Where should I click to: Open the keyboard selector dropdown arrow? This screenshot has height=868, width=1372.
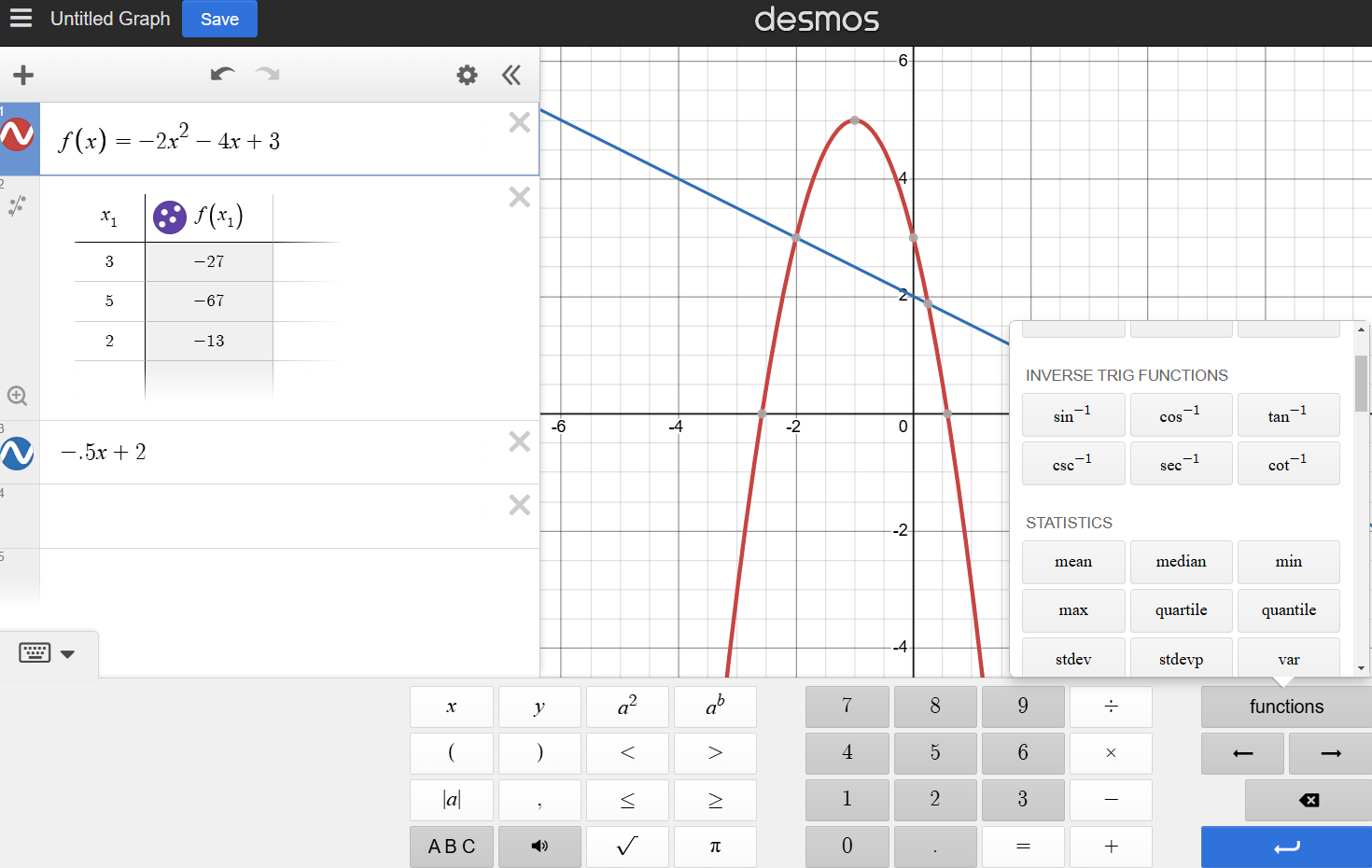pos(66,654)
